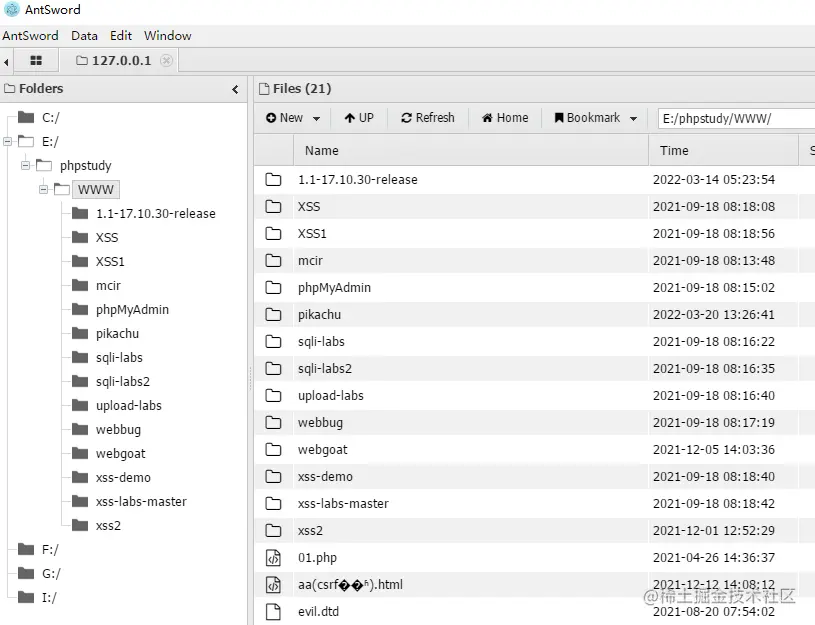
Task: Collapse the phpstudy tree node
Action: (25, 165)
